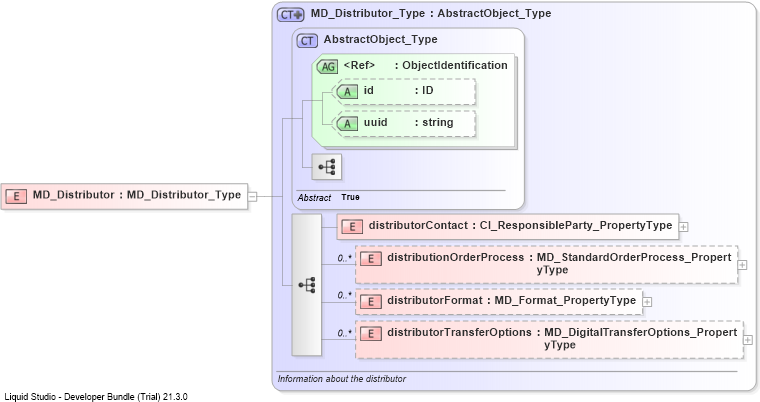This screenshot has height=402, width=760.
Task: Select the AbstractObject_Type heading text
Action: pos(380,39)
